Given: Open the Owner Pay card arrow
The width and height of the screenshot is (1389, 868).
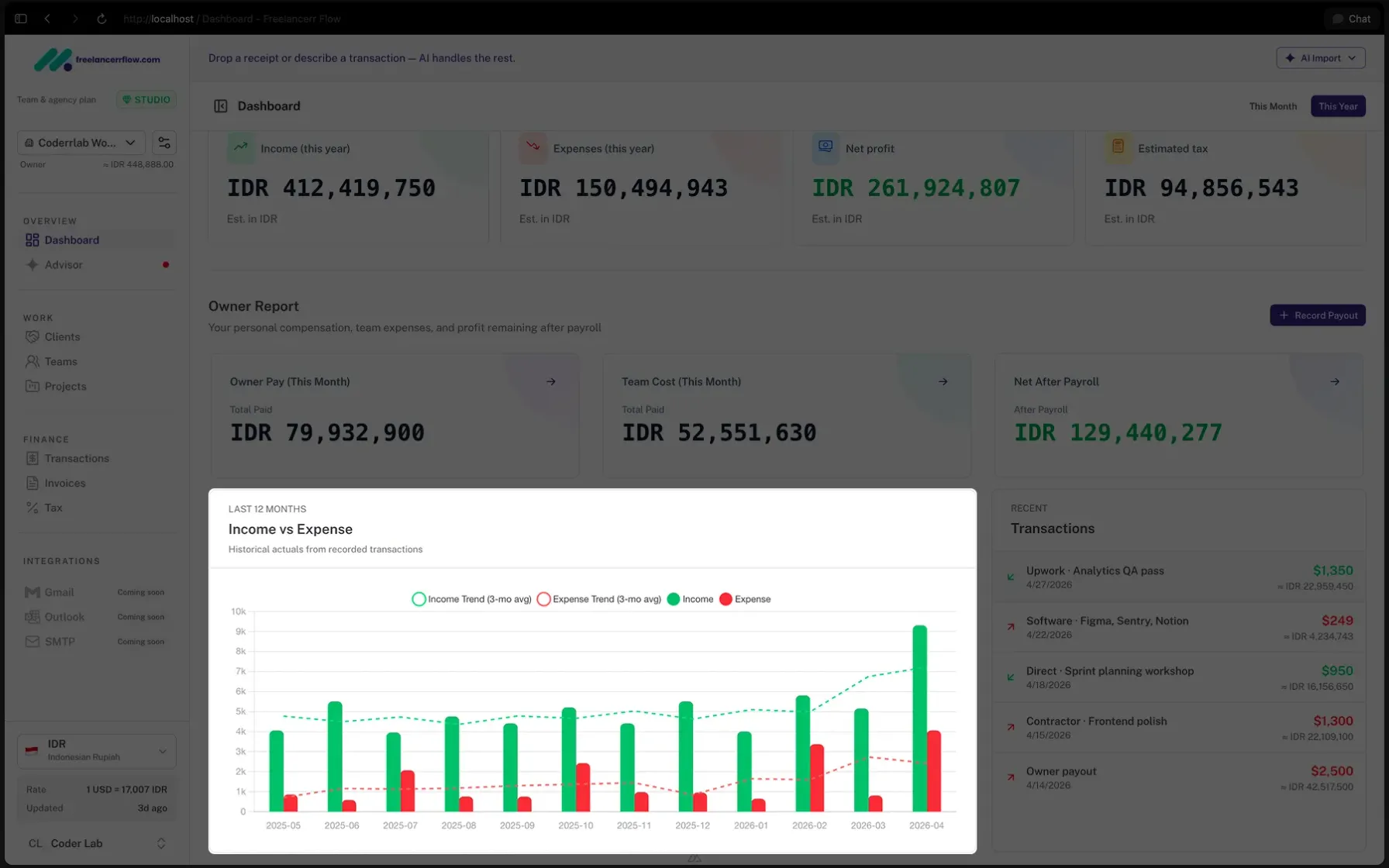Looking at the screenshot, I should 551,381.
